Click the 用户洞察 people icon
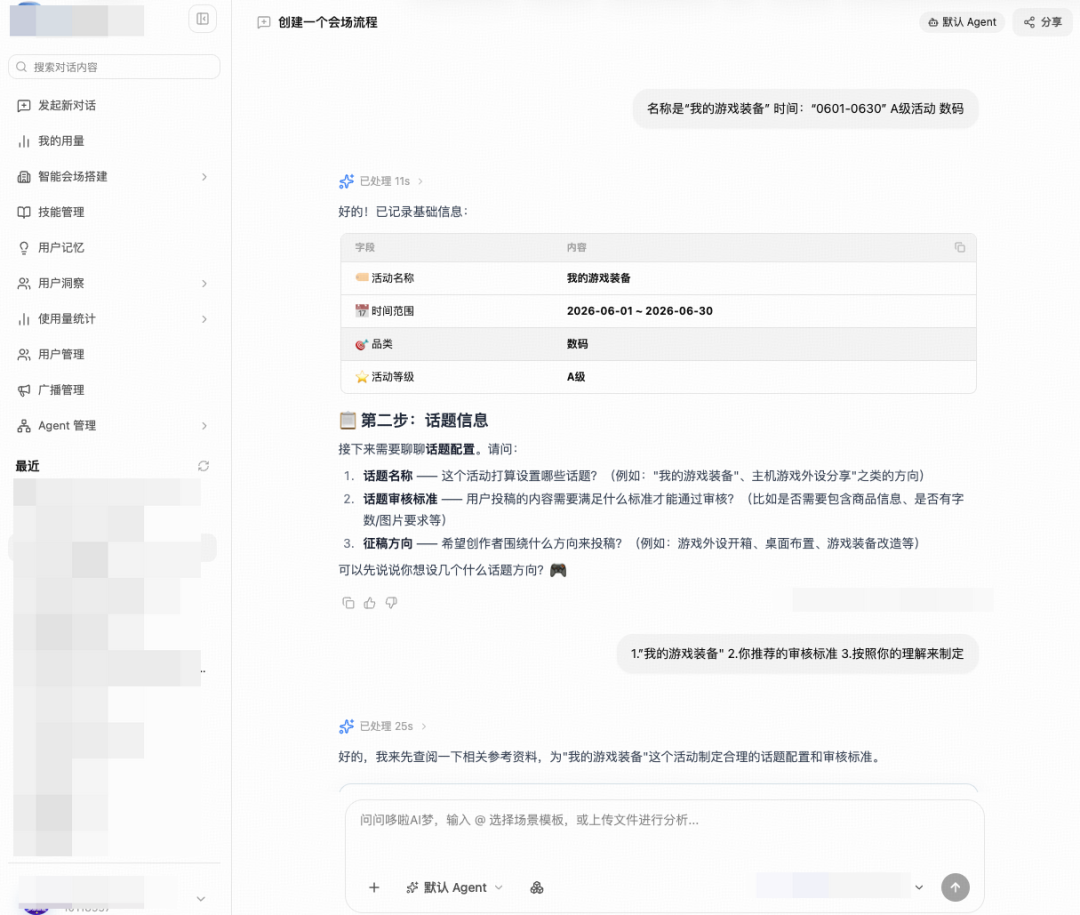Viewport: 1080px width, 915px height. [x=23, y=283]
